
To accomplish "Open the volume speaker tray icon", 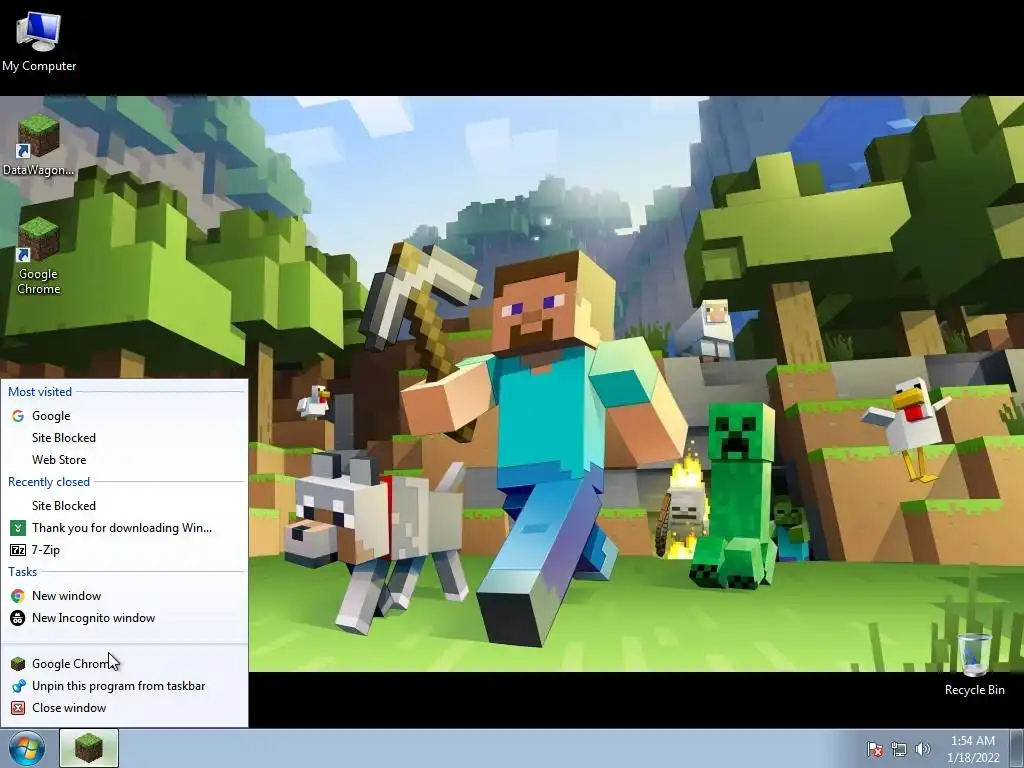I will [922, 749].
